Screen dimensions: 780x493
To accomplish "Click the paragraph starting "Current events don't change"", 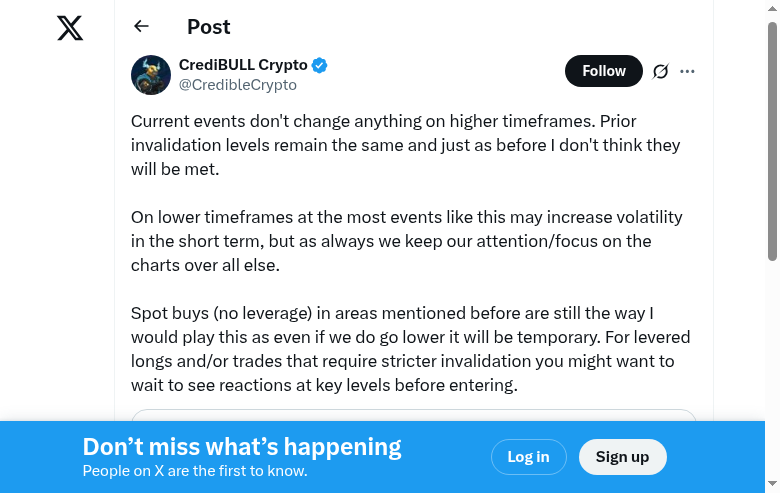I will pyautogui.click(x=405, y=145).
